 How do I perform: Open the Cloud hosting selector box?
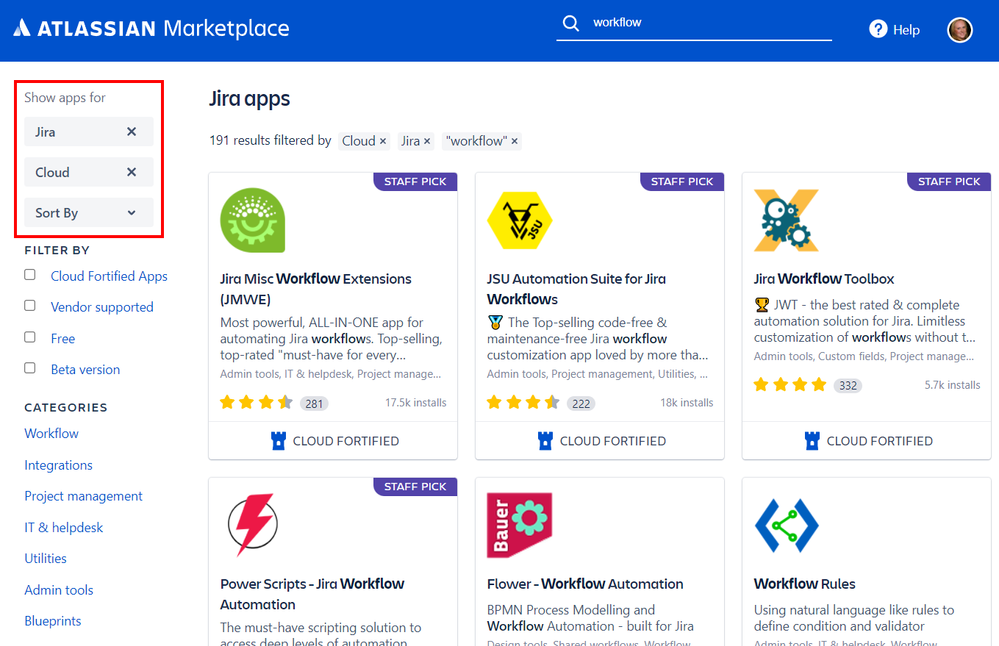(x=89, y=172)
